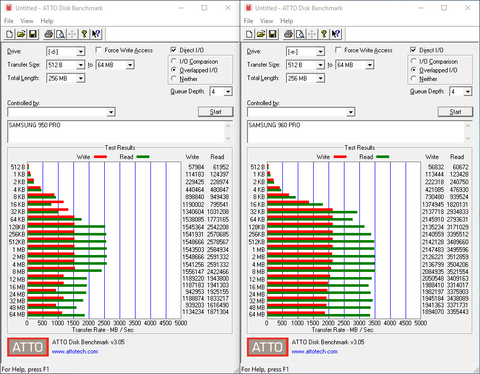
Task: Open Help menu in right window
Action: tap(287, 21)
